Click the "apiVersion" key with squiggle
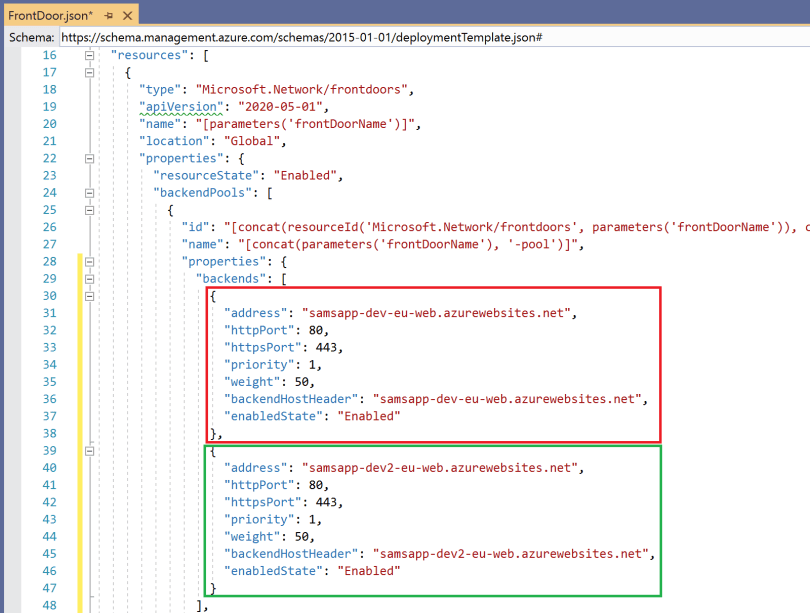 point(181,107)
